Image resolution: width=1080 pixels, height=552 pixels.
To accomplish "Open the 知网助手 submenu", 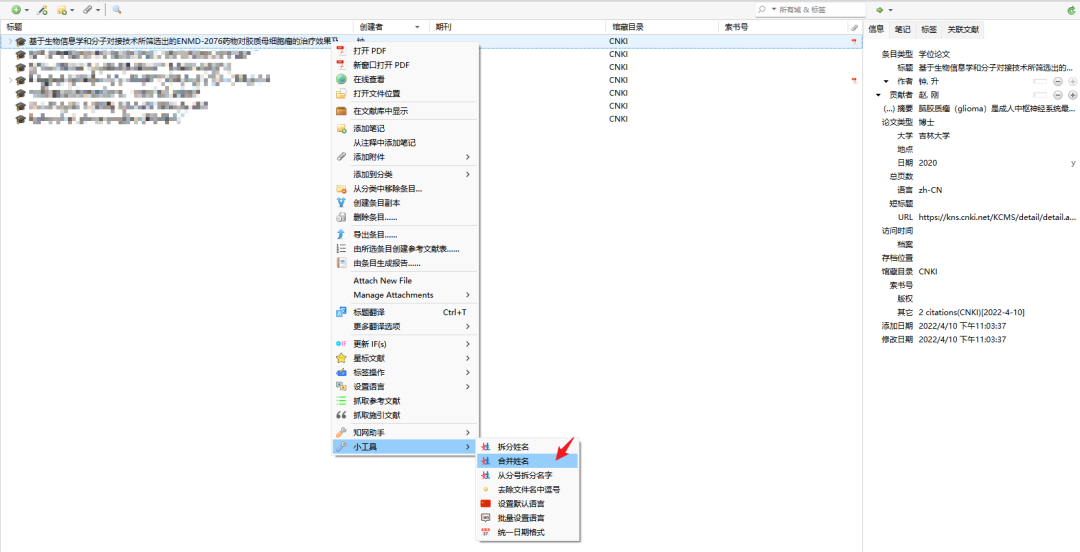I will 406,433.
